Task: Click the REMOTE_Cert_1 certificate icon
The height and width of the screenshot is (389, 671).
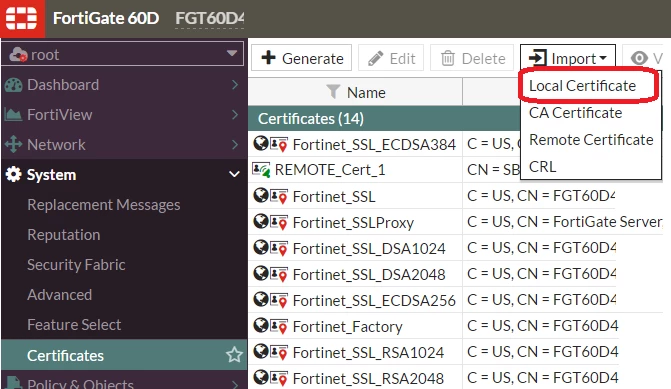Action: (261, 169)
